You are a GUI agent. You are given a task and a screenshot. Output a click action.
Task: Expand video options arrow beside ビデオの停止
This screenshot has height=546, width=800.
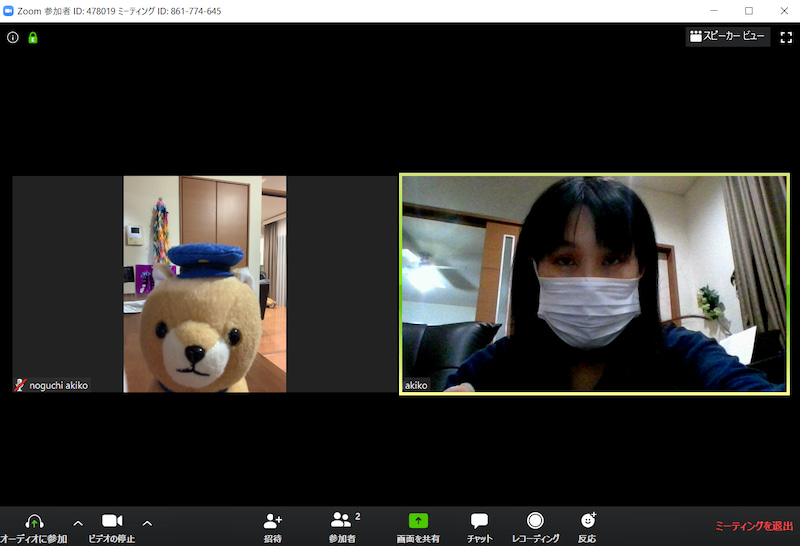point(147,523)
